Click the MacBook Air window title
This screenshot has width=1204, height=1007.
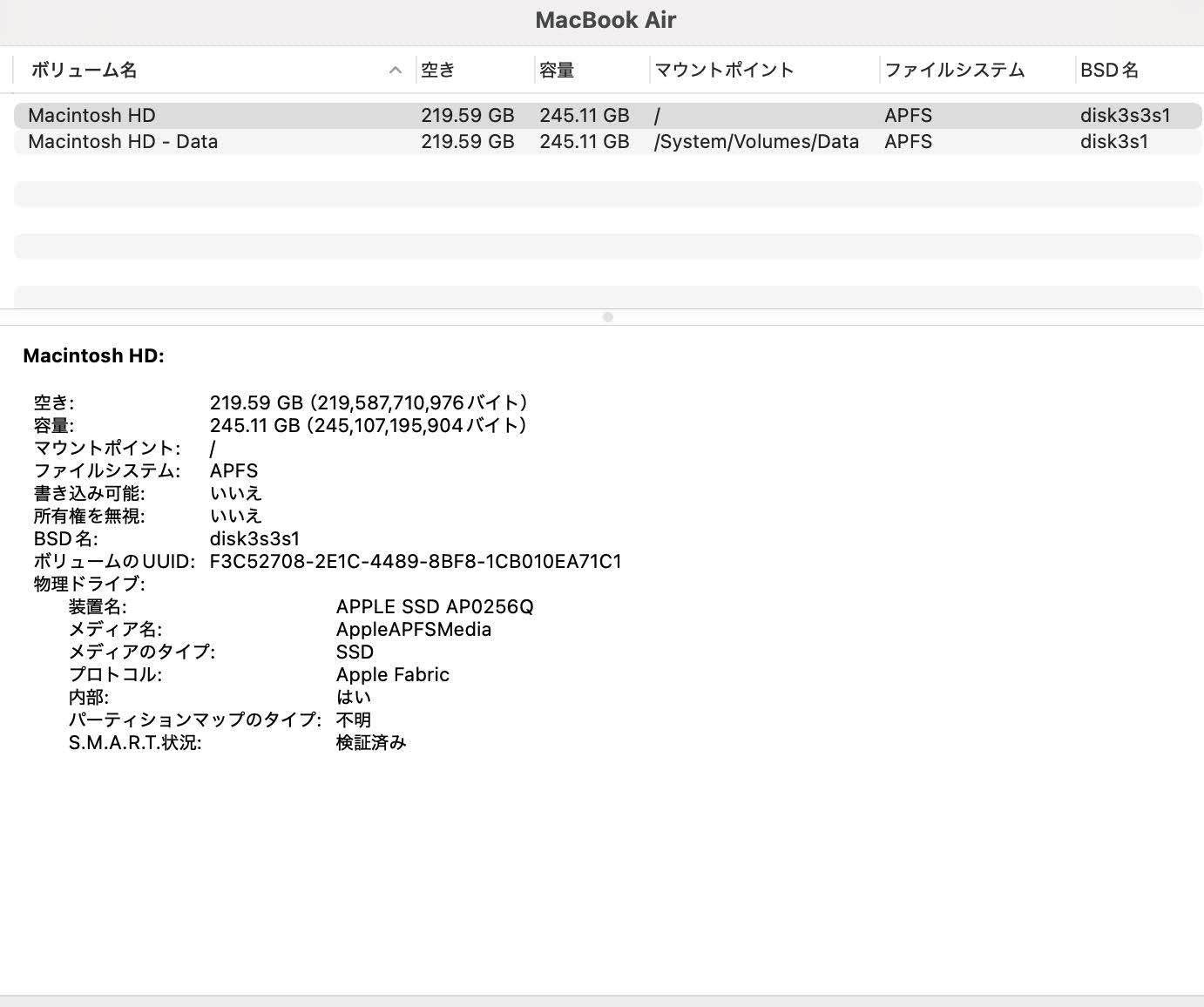[605, 19]
